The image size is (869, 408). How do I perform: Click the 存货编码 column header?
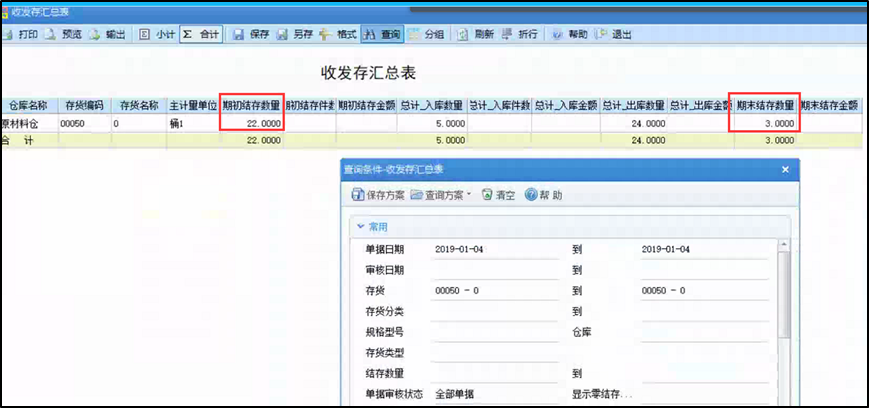click(x=84, y=105)
